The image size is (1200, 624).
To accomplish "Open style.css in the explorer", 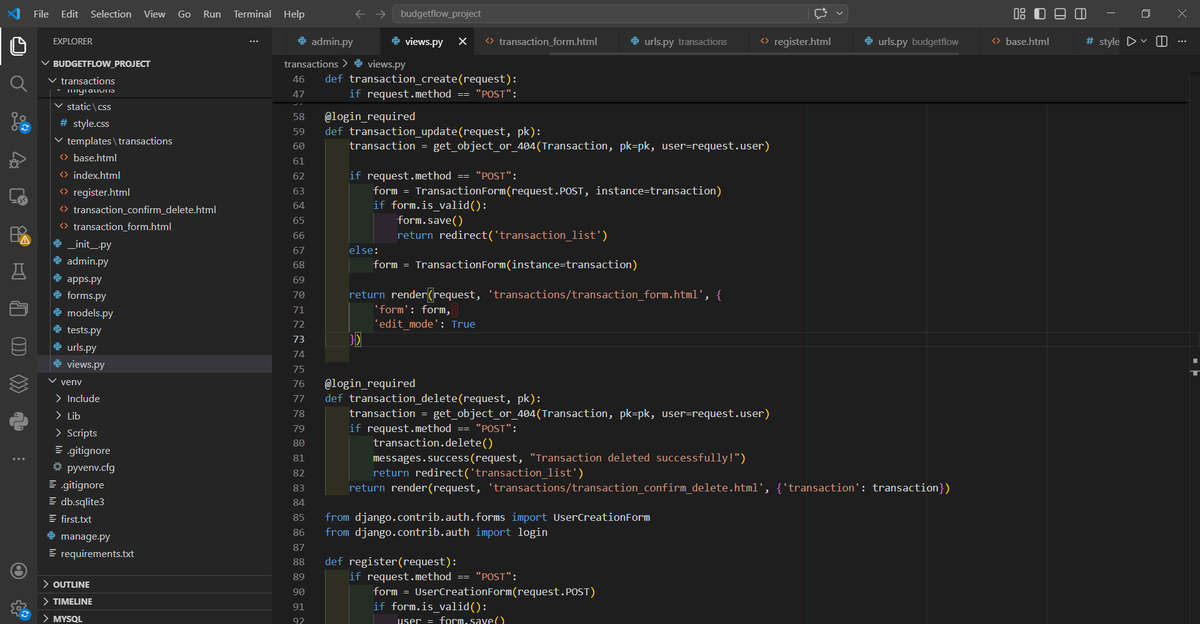I will point(91,124).
